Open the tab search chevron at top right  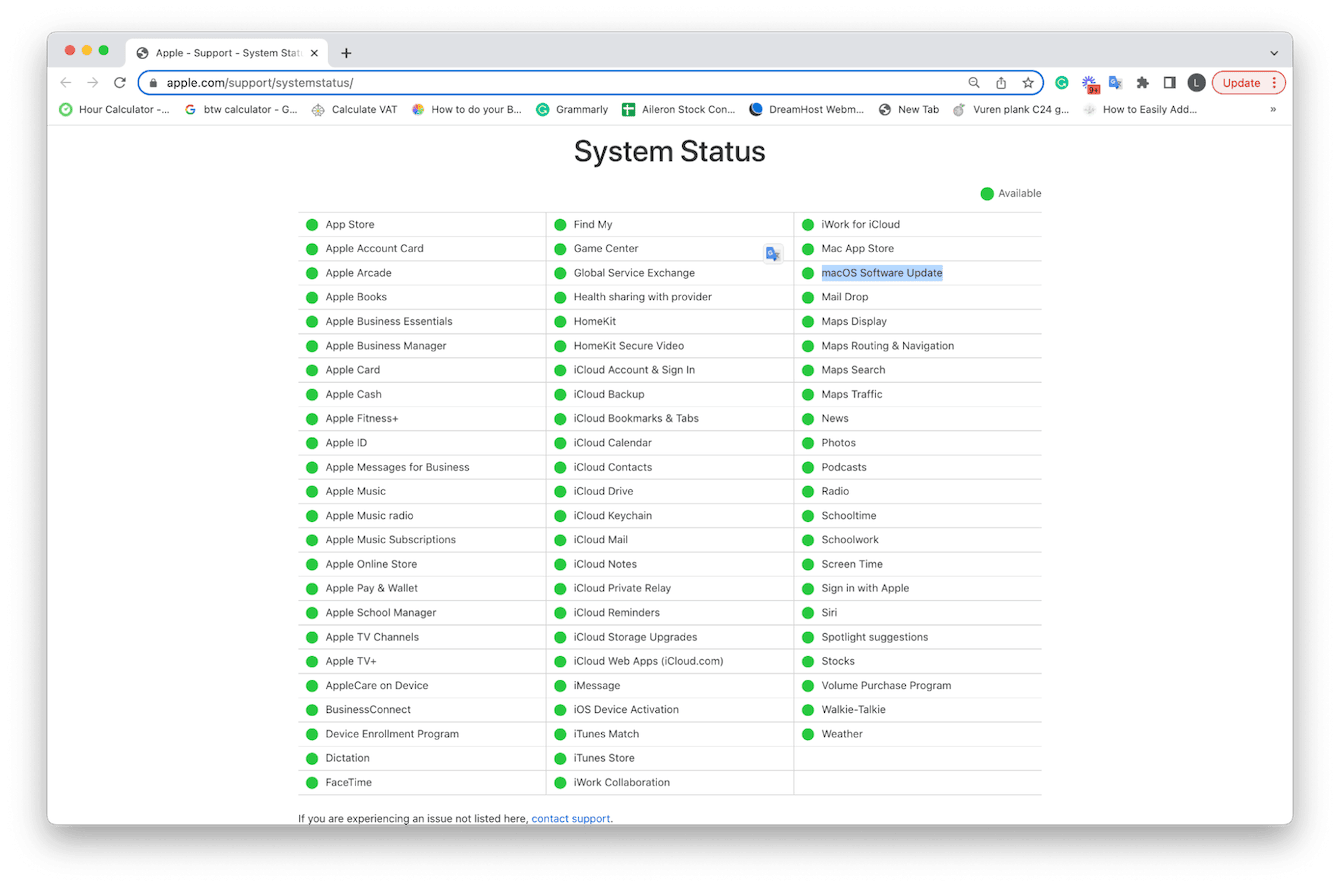click(1274, 53)
